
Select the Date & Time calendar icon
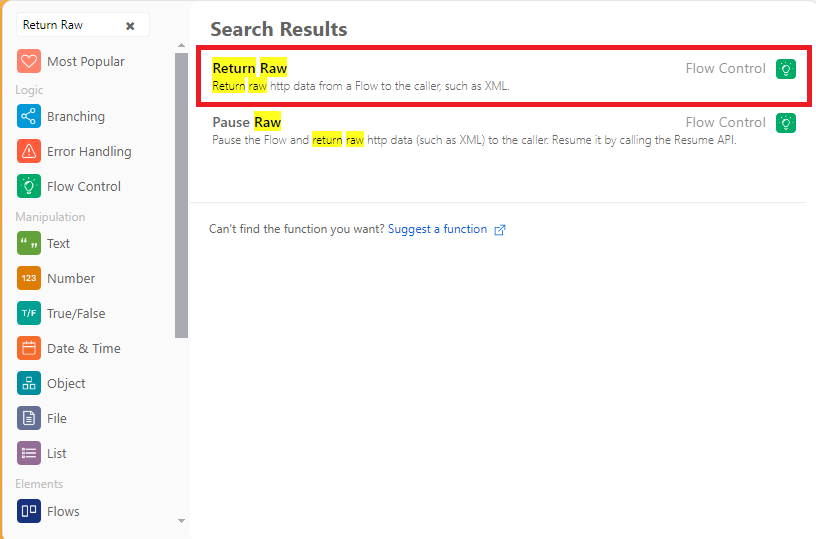point(29,348)
